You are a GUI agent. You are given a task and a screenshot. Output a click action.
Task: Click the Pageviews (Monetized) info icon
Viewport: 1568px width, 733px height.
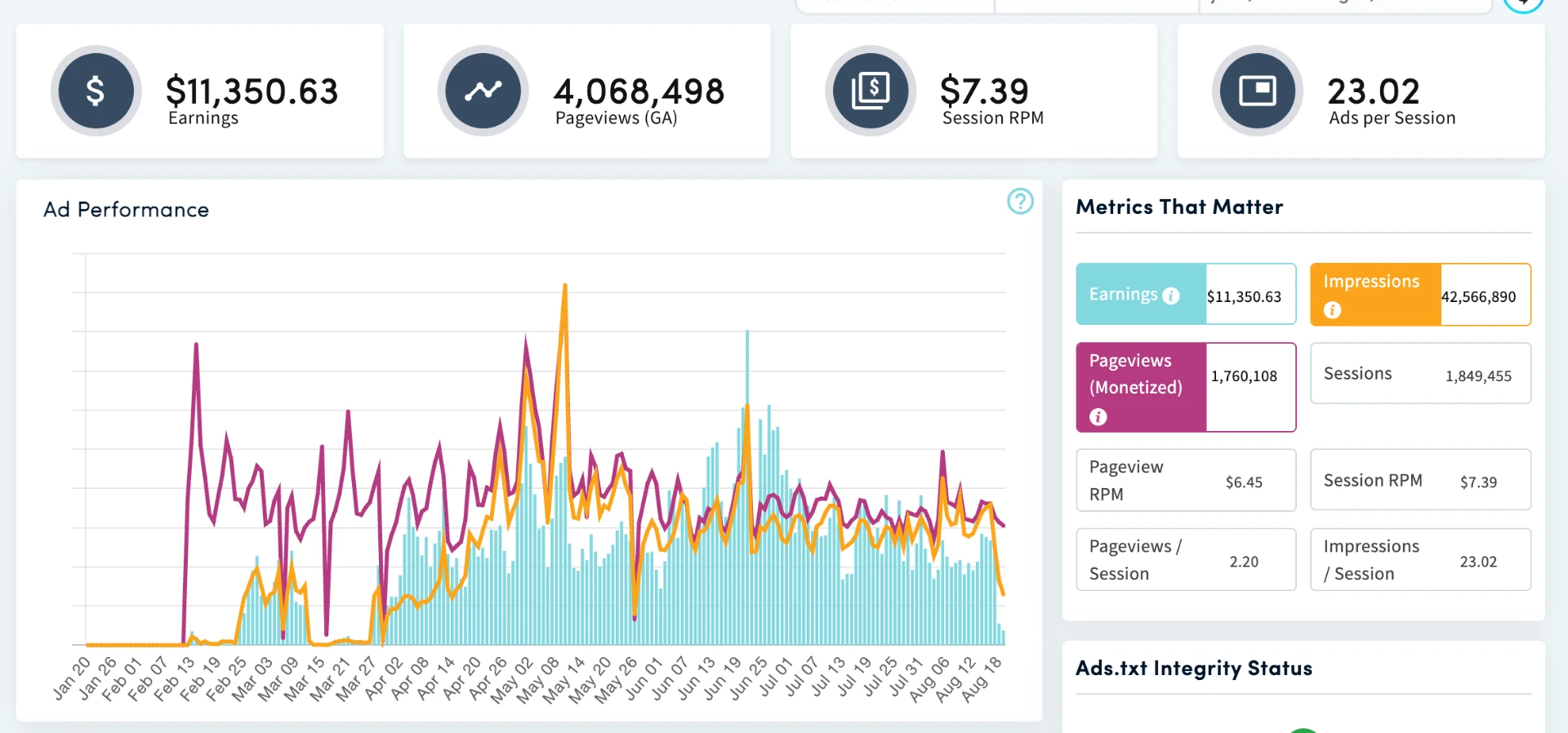(1098, 417)
